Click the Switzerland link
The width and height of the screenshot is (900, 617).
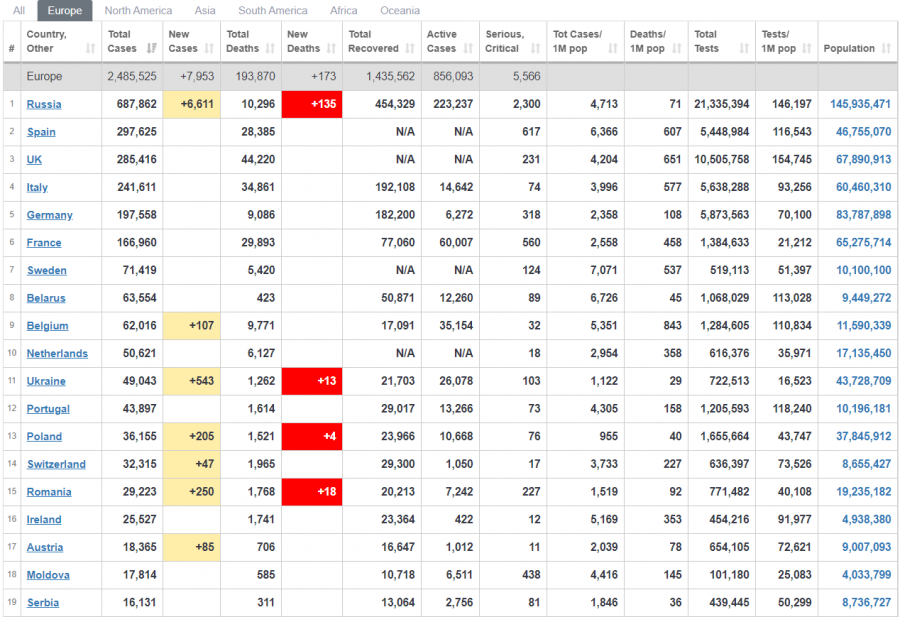[56, 464]
